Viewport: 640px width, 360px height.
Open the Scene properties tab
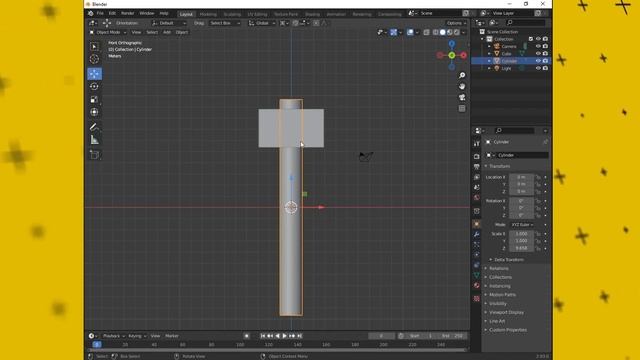click(x=476, y=187)
